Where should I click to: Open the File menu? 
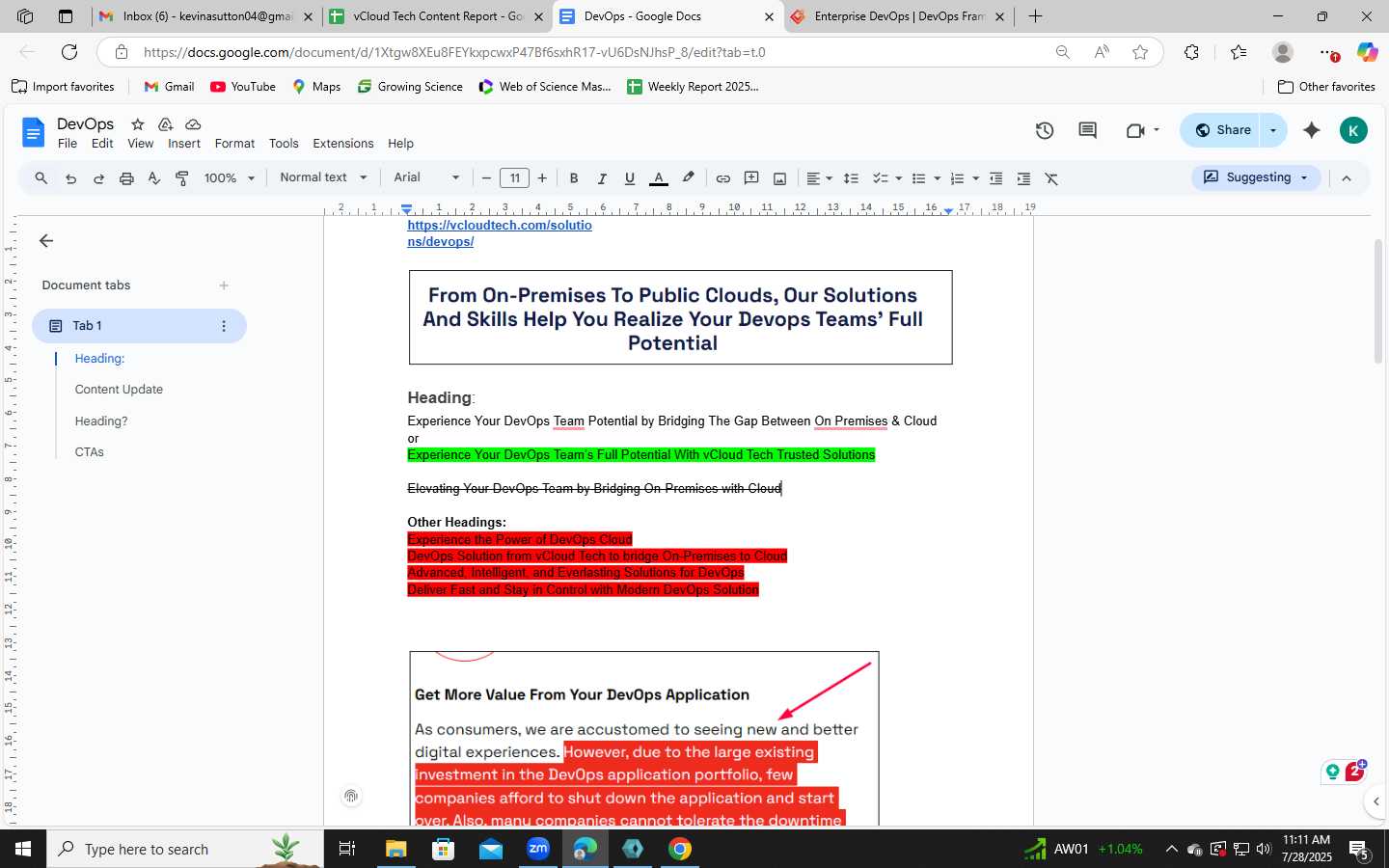point(68,144)
